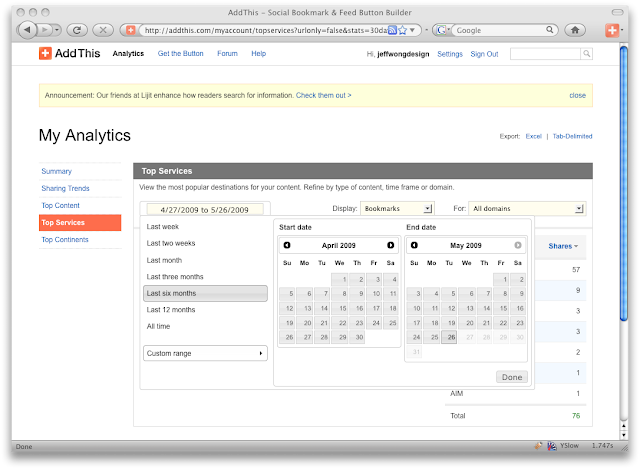The image size is (640, 469).
Task: Go to previous month in Start date calendar
Action: click(x=287, y=245)
